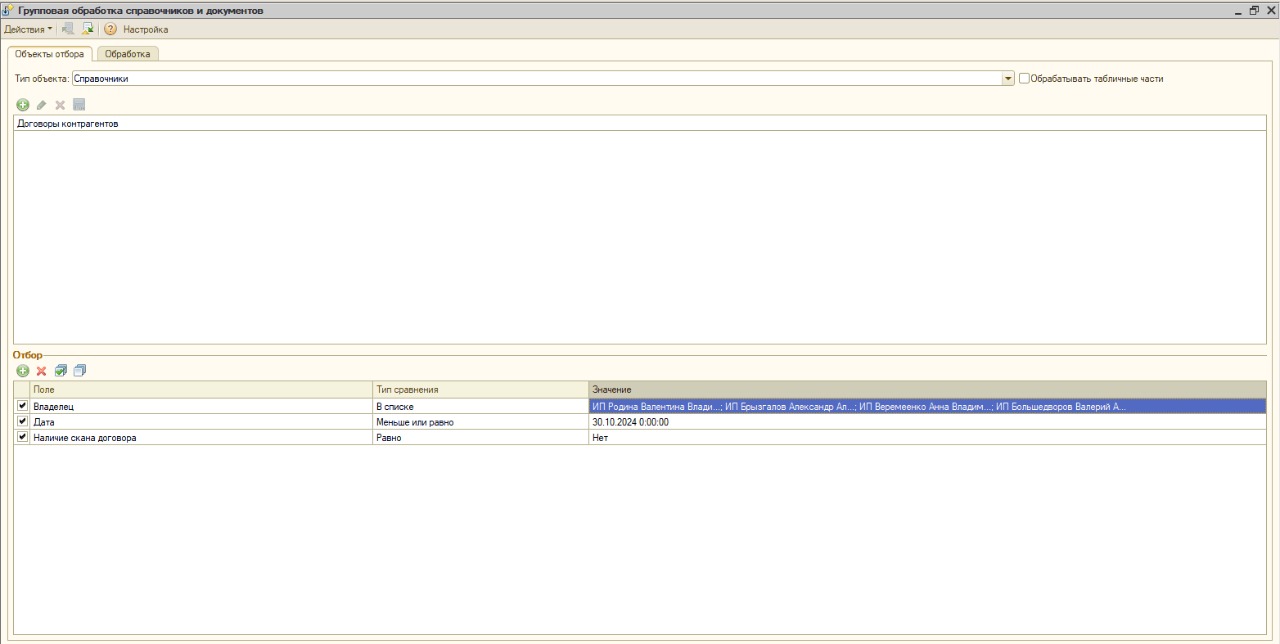
Task: Click the Настройка button
Action: [x=145, y=30]
